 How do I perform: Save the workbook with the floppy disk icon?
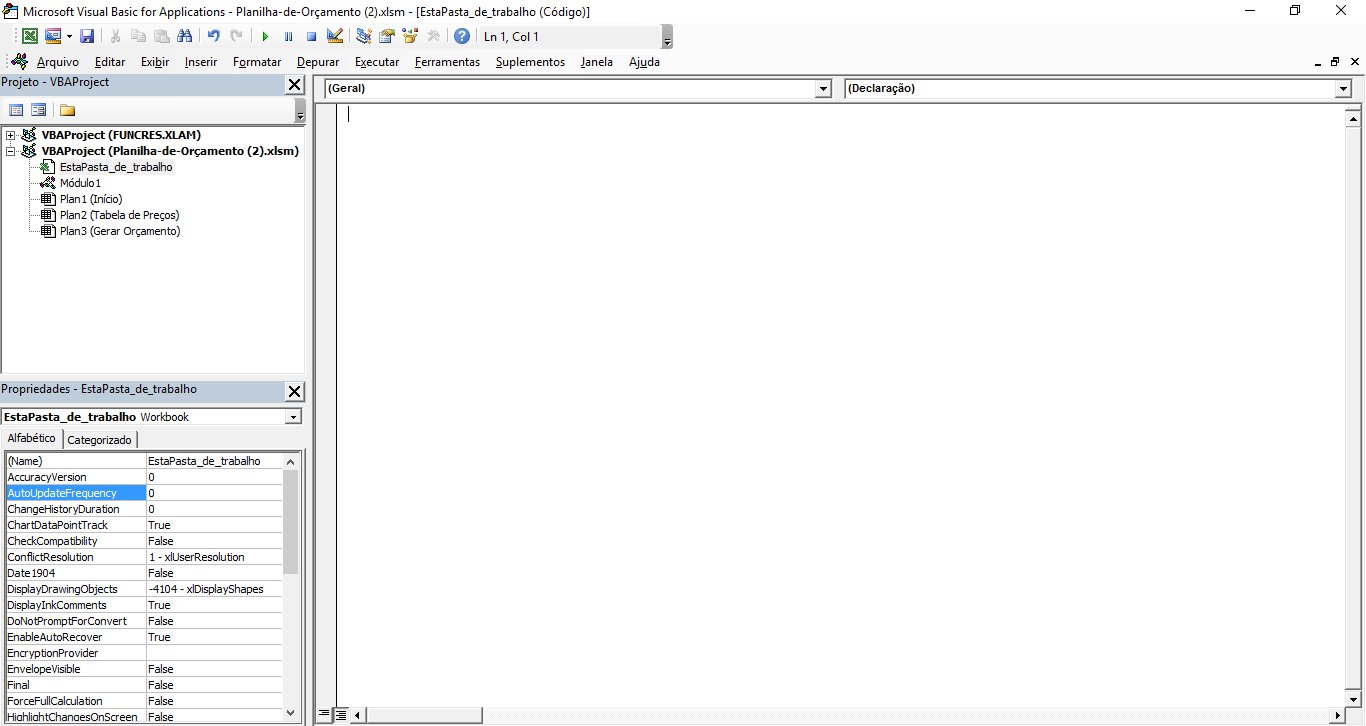(87, 36)
